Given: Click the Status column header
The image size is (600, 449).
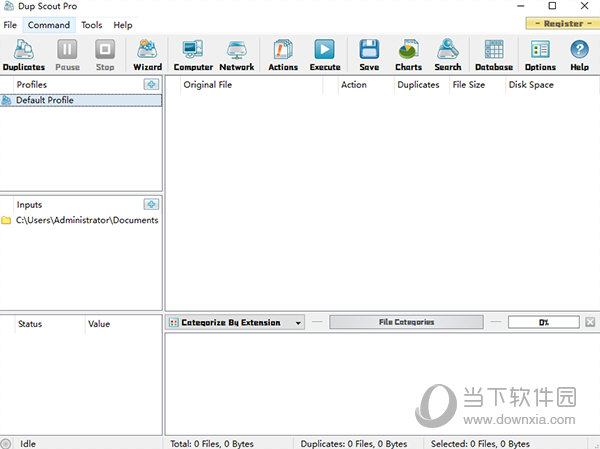Looking at the screenshot, I should tap(49, 324).
